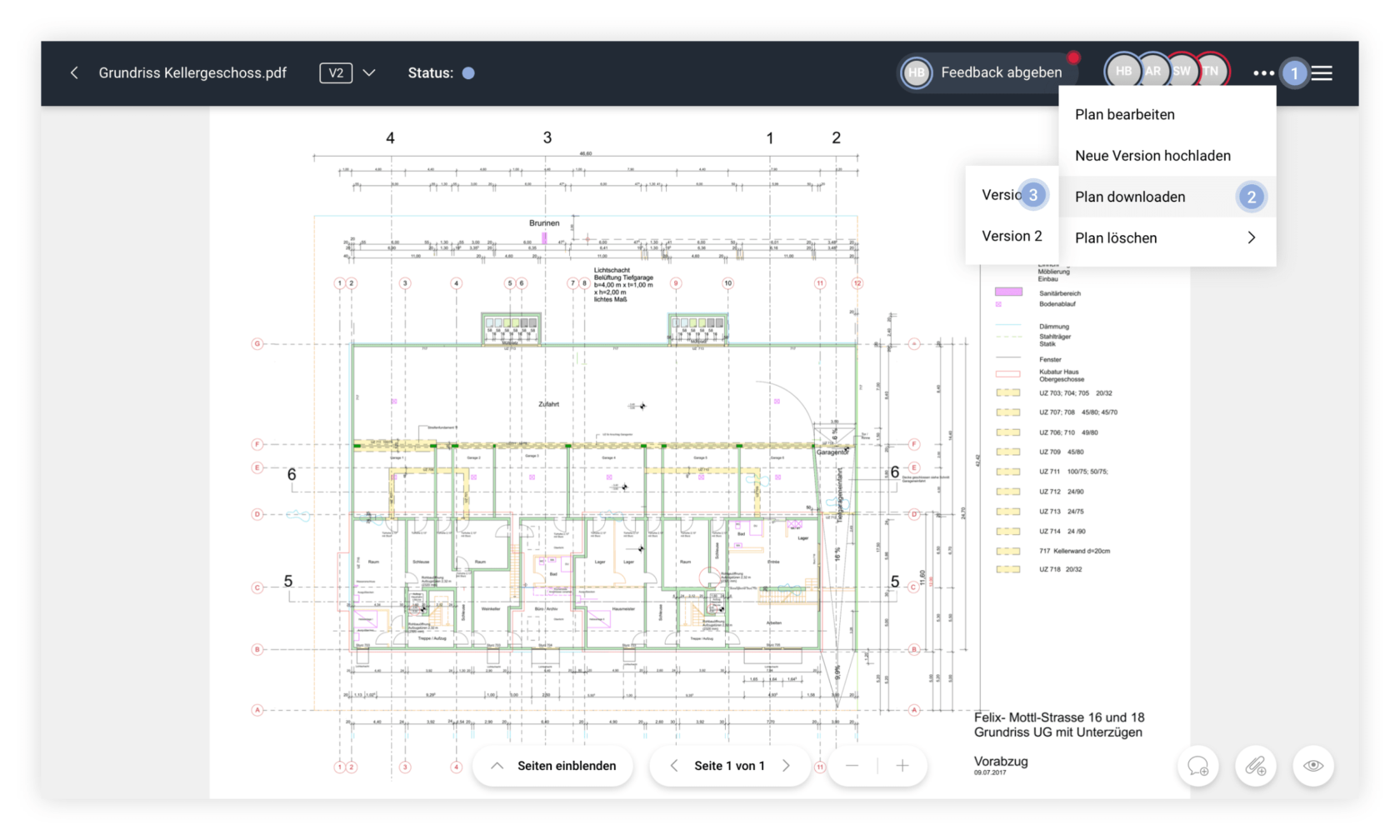Viewport: 1400px width, 840px height.
Task: Click the 'Vorabzug' text
Action: pyautogui.click(x=1001, y=762)
